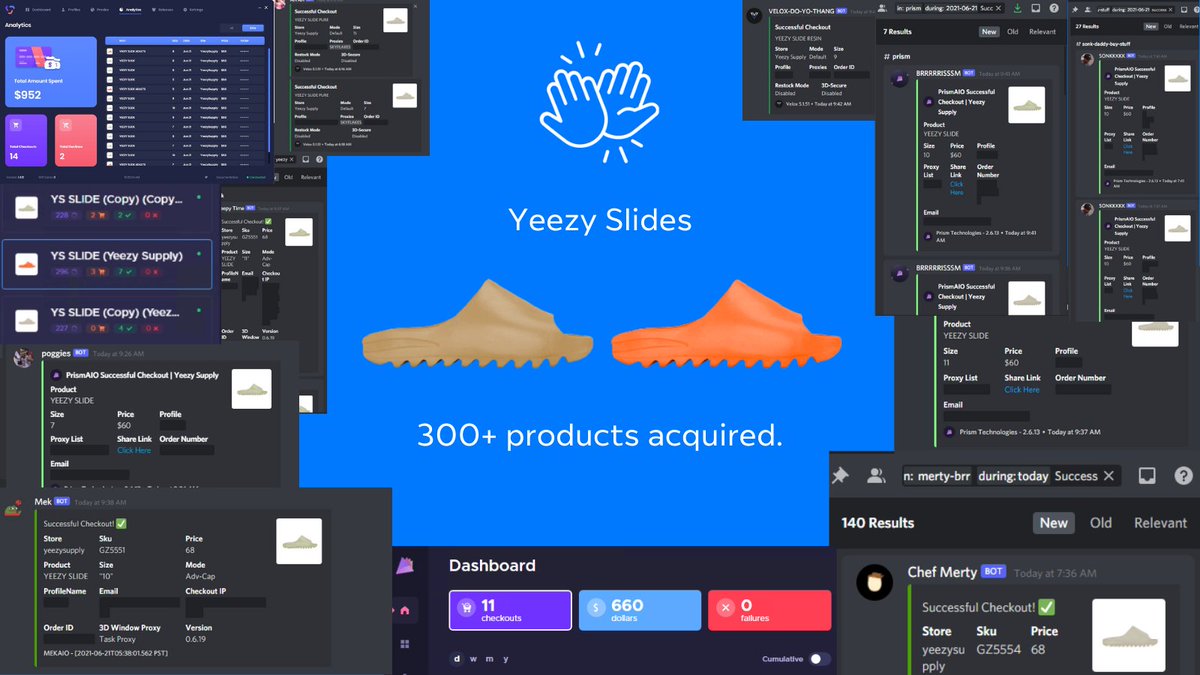Show the member list in the merty-brr window

click(876, 476)
